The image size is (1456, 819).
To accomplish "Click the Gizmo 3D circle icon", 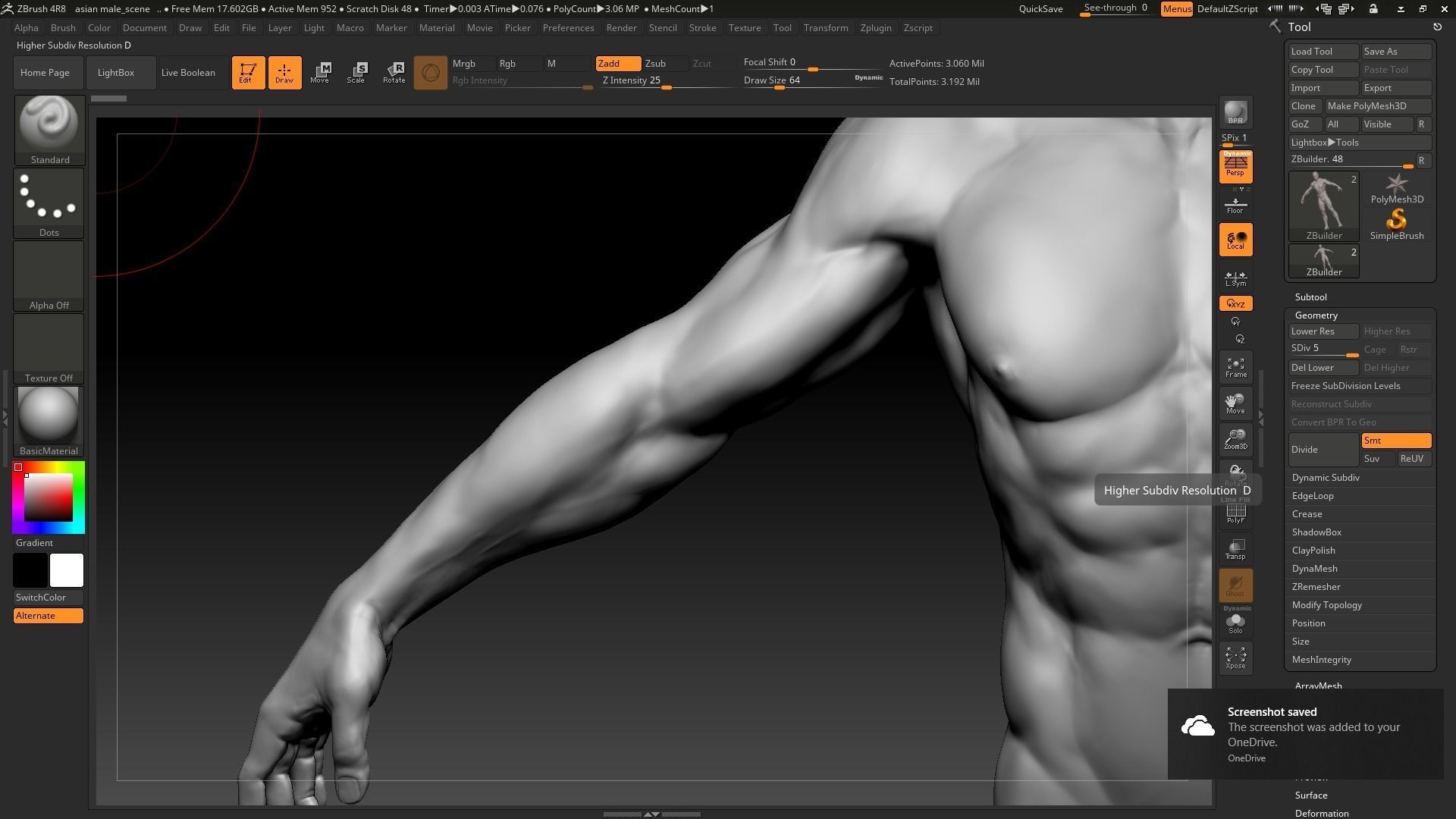I will pos(431,73).
